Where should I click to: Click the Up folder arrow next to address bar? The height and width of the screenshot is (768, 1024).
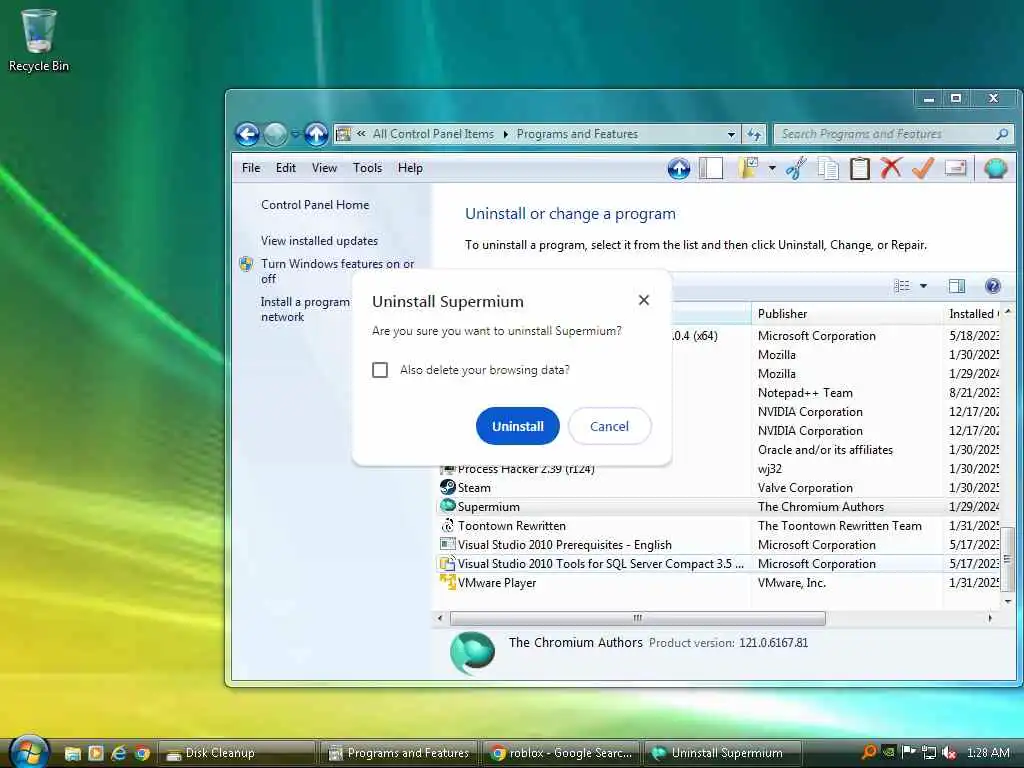[x=316, y=135]
